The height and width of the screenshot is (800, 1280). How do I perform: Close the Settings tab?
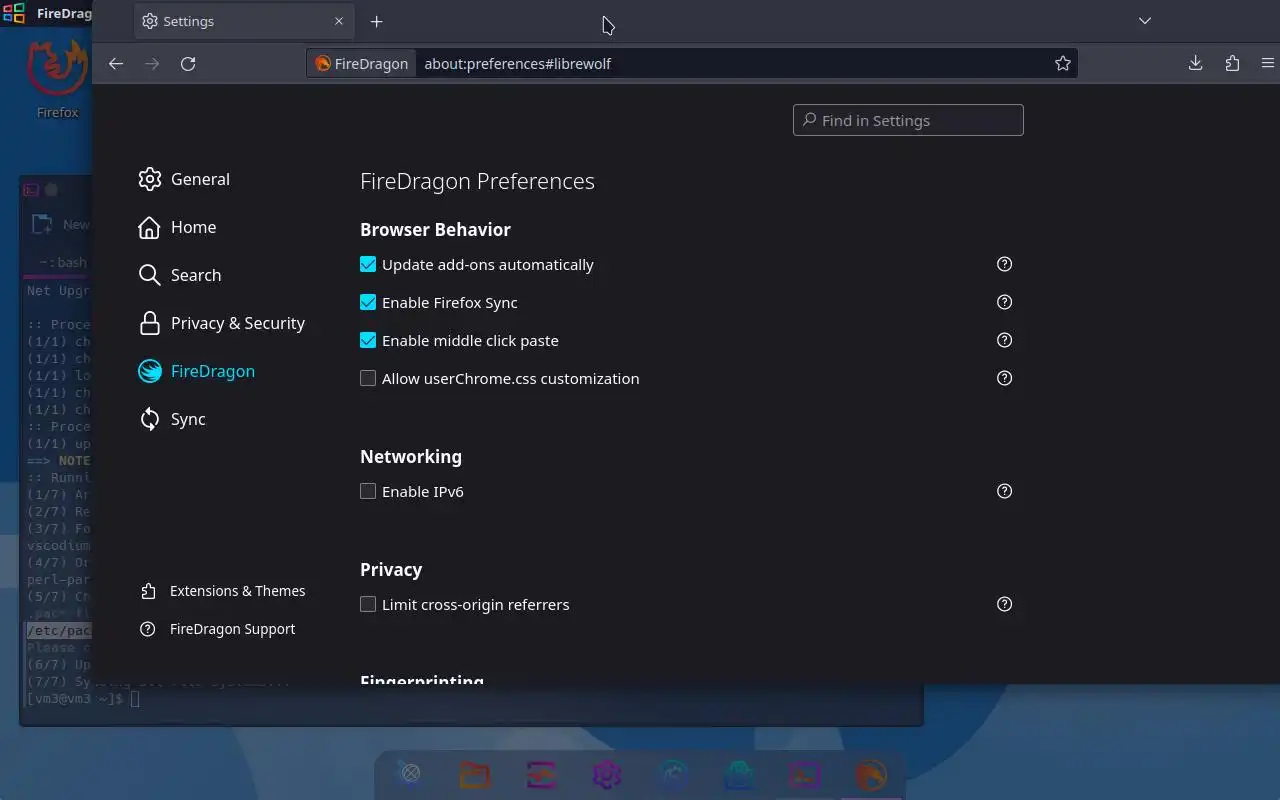[339, 21]
